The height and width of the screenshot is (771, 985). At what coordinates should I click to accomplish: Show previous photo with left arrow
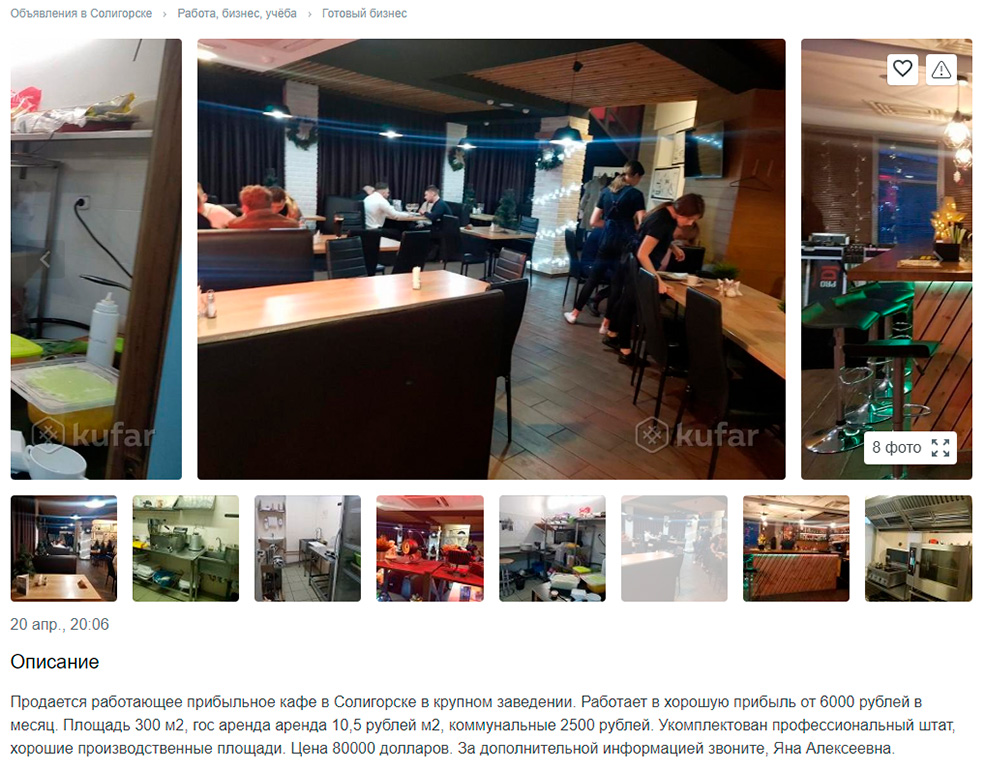45,259
